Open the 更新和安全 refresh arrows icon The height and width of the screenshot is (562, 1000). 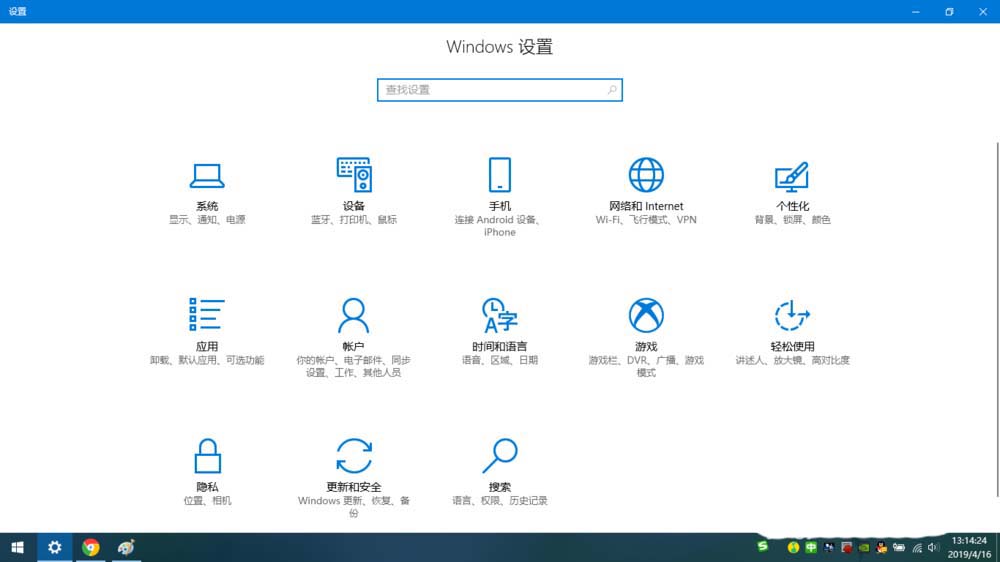tap(354, 455)
